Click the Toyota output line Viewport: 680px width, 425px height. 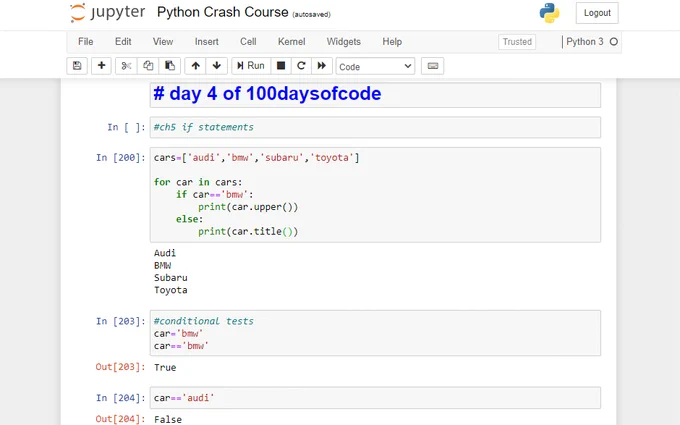click(170, 290)
